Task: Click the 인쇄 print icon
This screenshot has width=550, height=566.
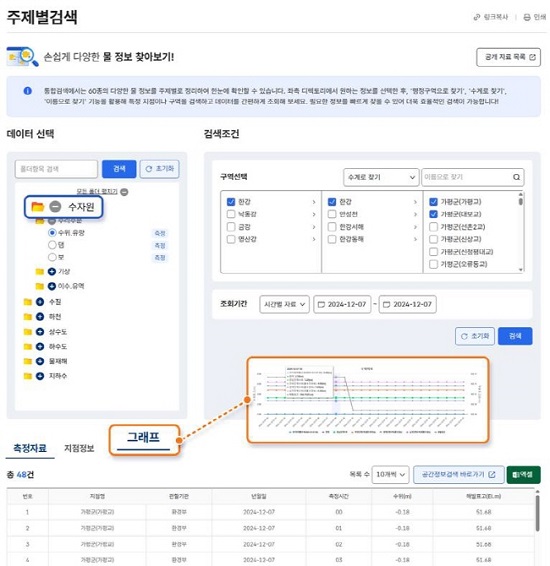Action: click(527, 17)
